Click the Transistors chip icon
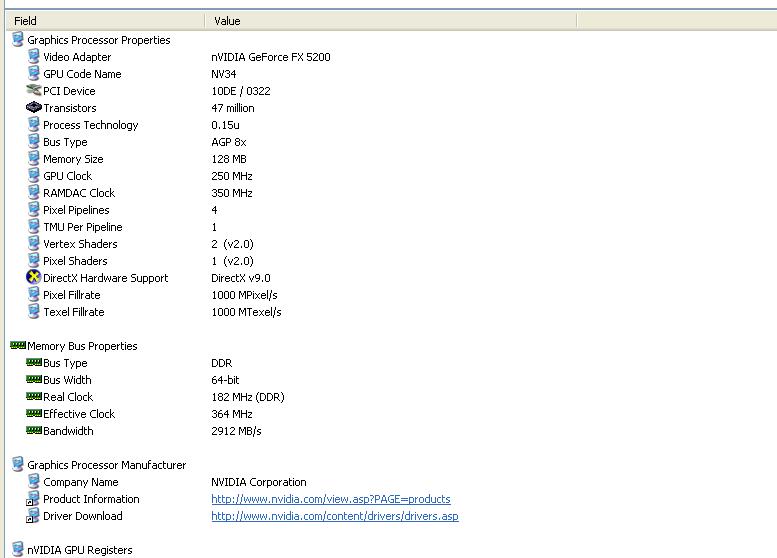 [34, 108]
